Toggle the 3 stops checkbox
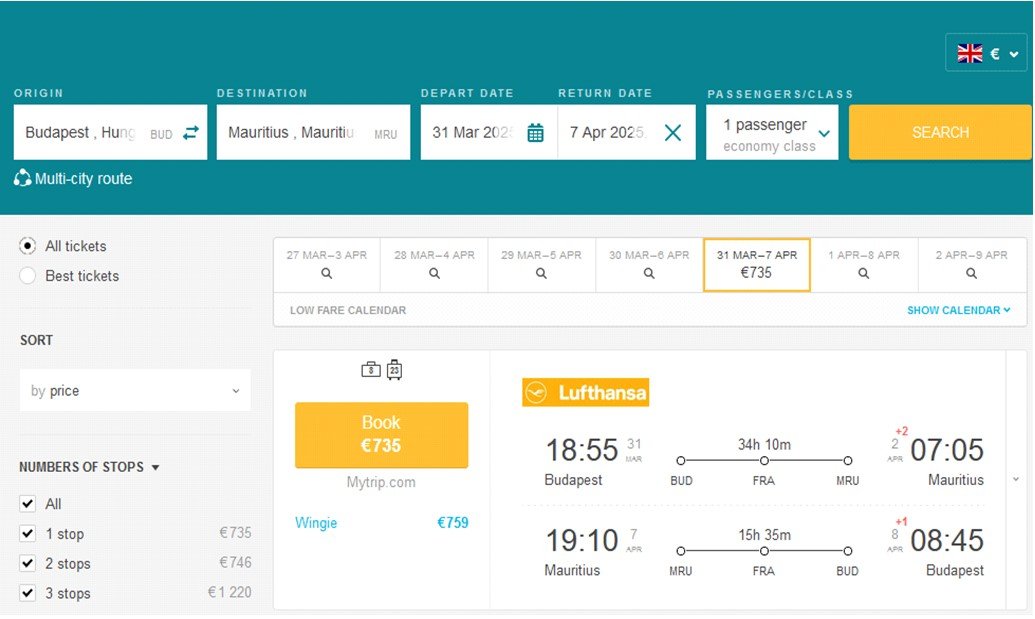 click(x=28, y=593)
